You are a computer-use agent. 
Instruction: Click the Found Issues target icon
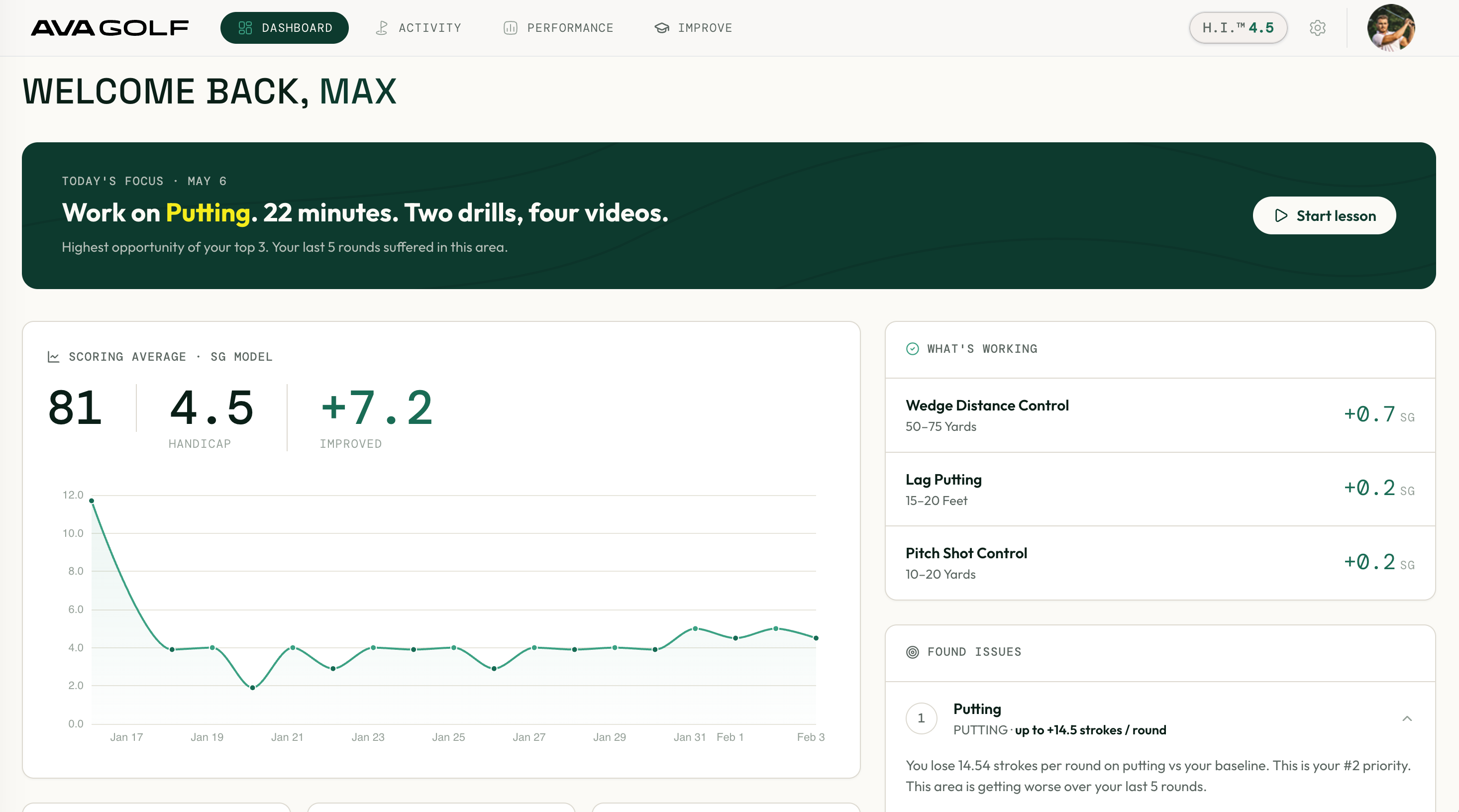click(913, 652)
